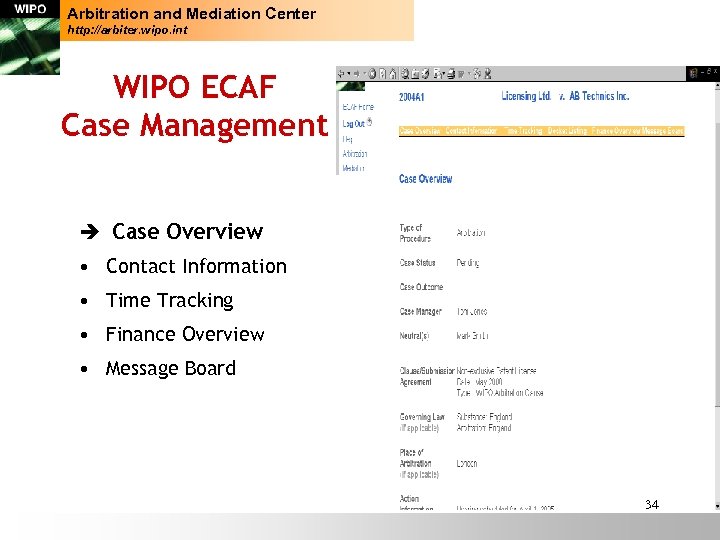Open the ECAF Home sidebar link
Screen dimensions: 720x540
tap(358, 107)
